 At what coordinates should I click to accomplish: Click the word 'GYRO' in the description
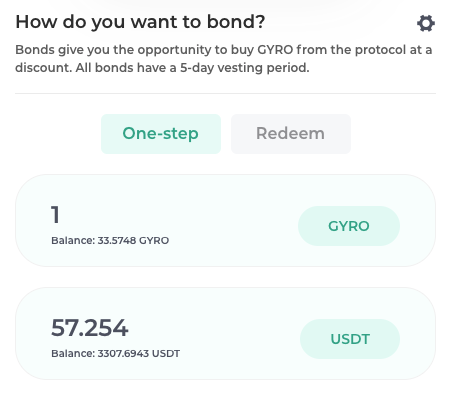point(275,50)
